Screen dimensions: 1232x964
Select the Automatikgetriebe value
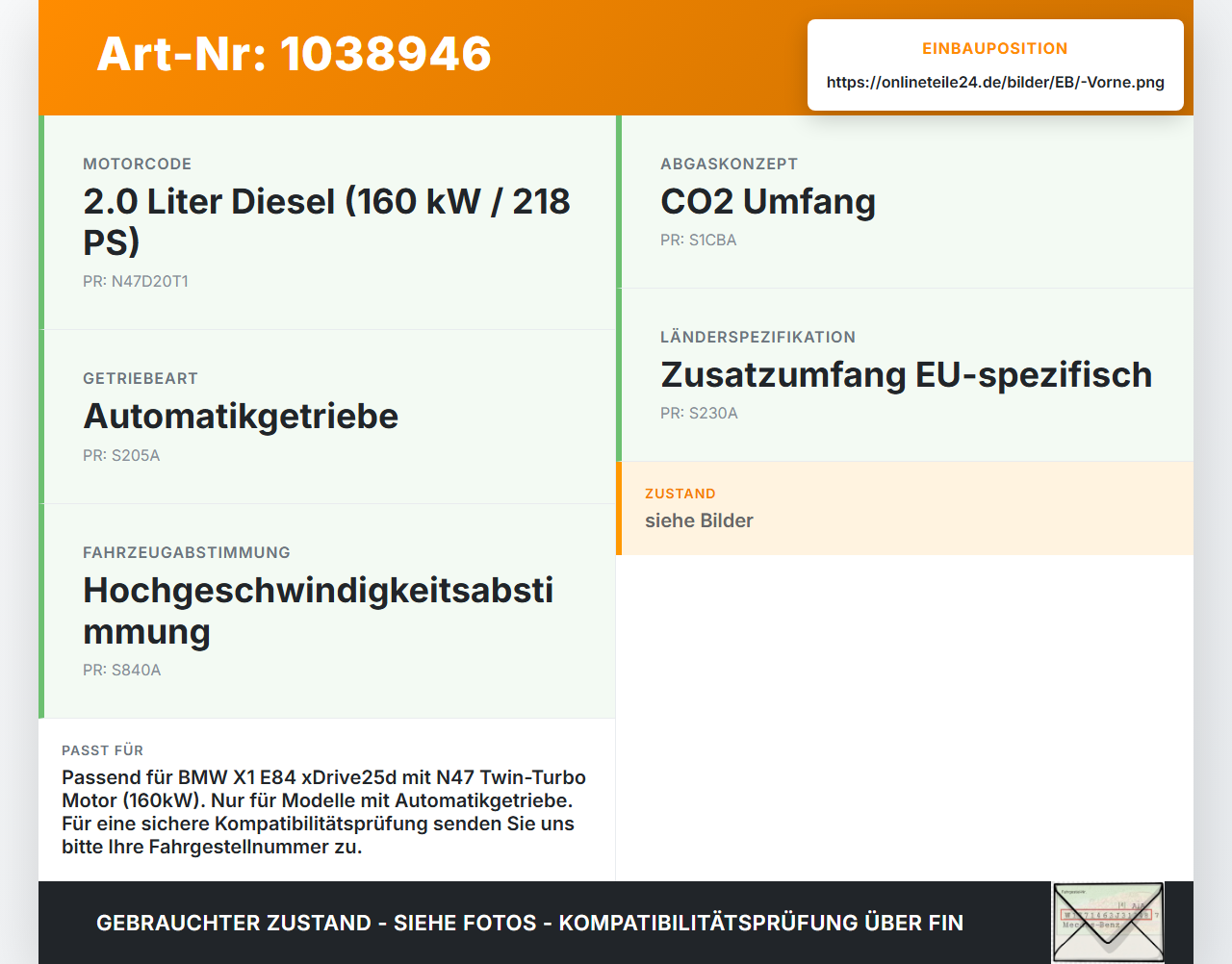241,416
